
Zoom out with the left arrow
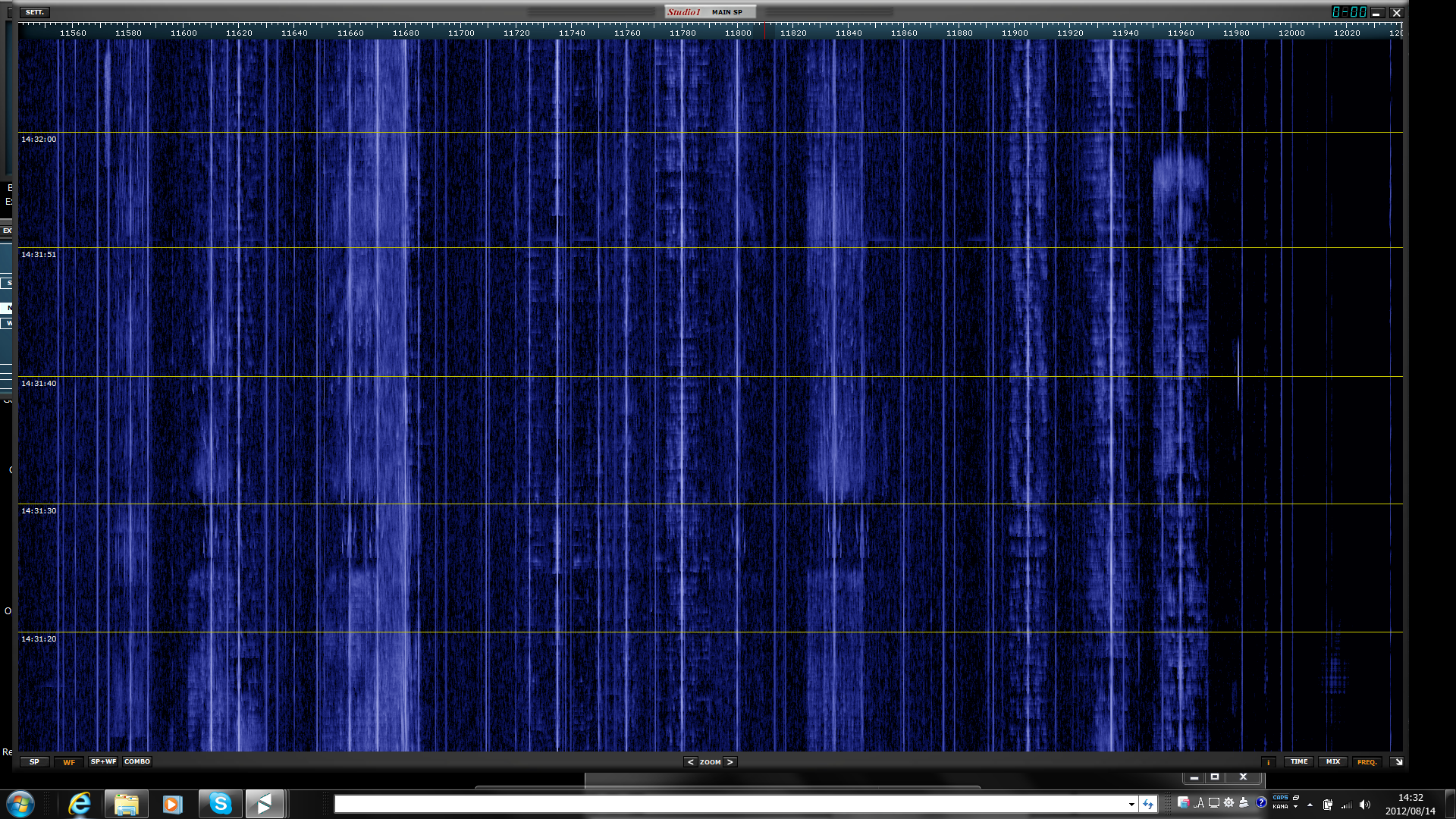690,762
